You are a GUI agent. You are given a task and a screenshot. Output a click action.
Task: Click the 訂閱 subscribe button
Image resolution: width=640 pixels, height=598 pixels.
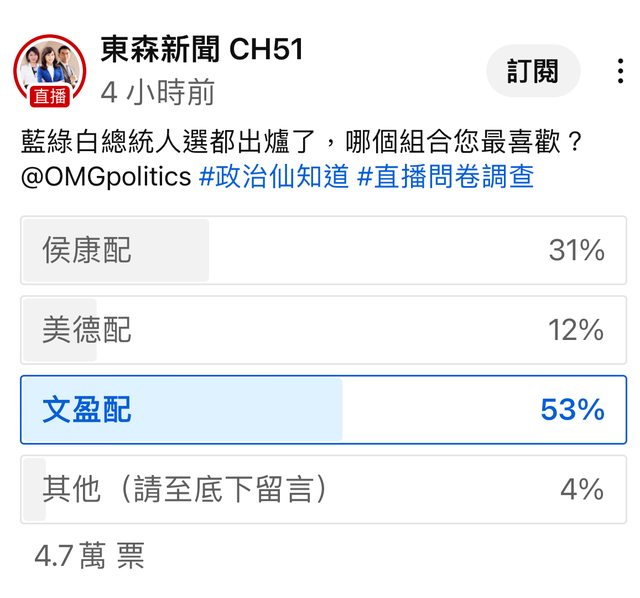pos(533,71)
